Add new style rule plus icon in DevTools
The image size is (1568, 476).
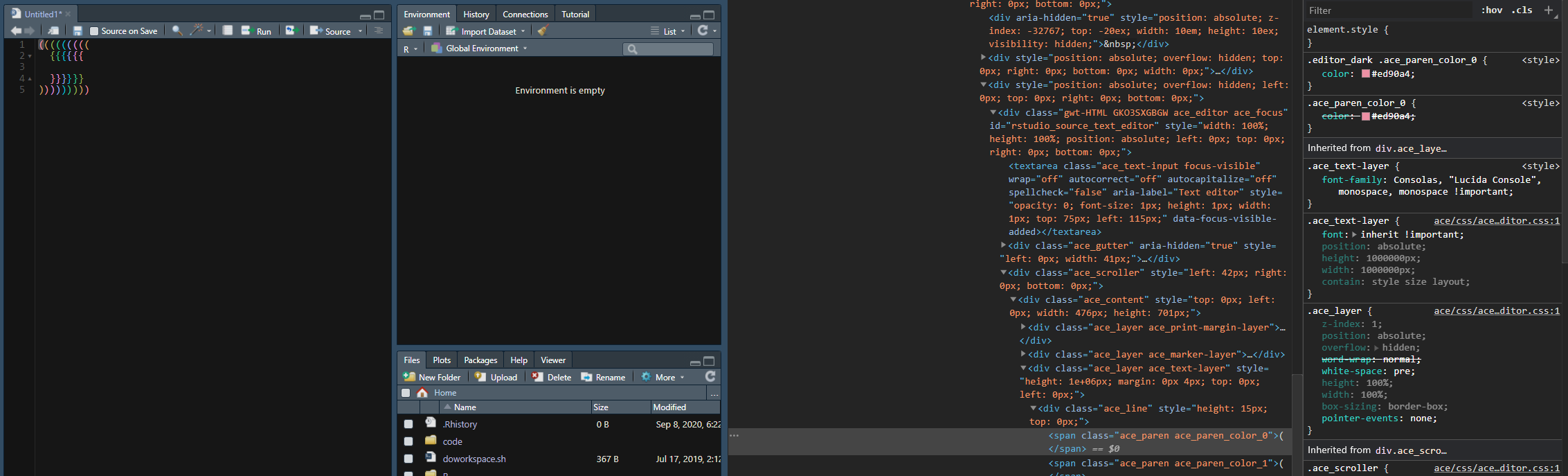(x=1549, y=10)
